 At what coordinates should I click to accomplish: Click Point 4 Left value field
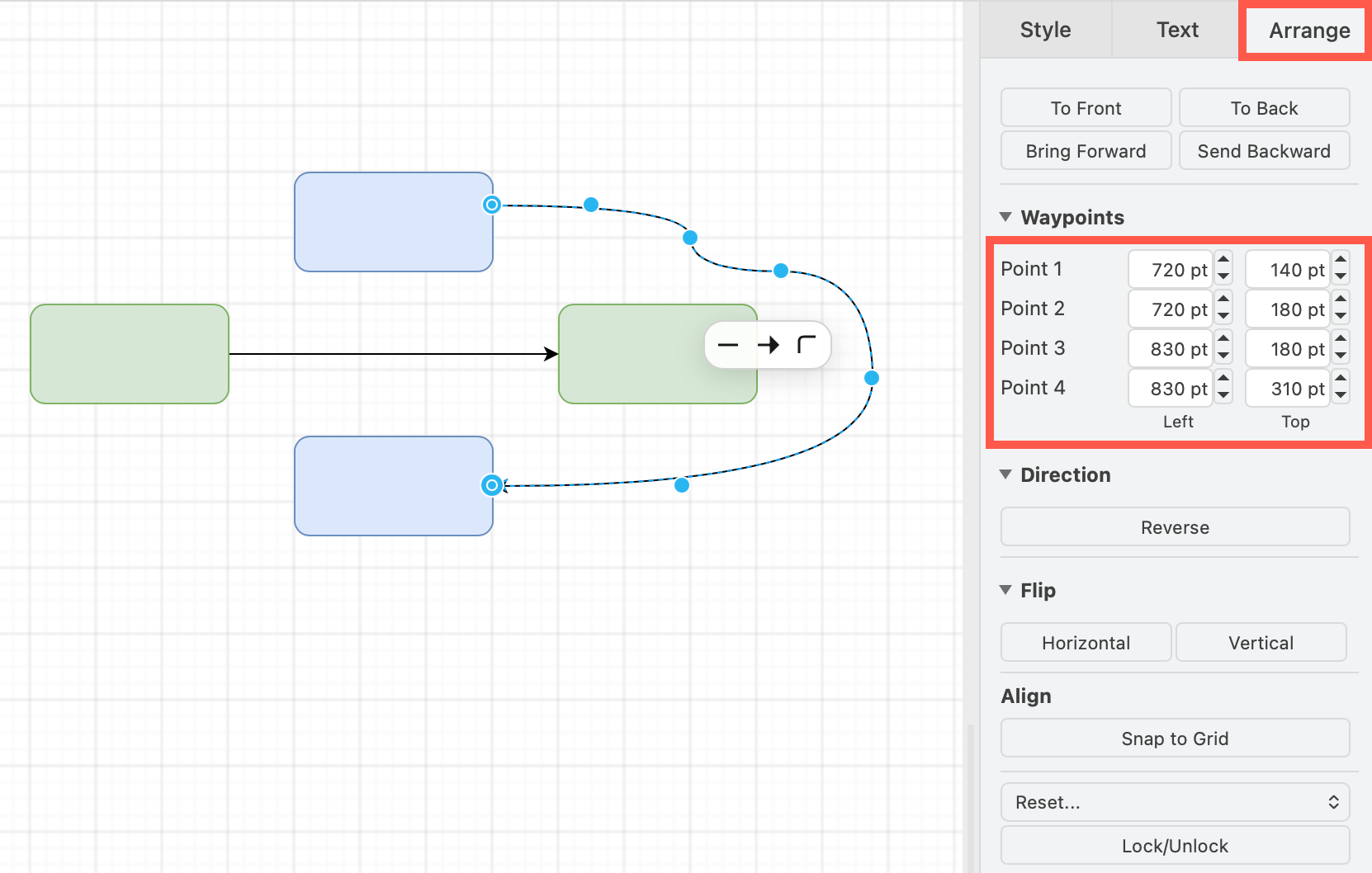pos(1170,388)
